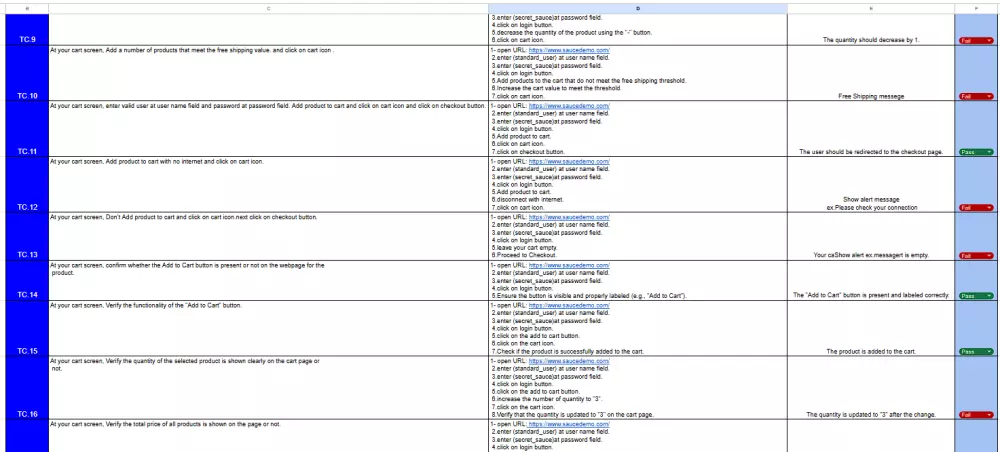Open the TC.11 Pass status dropdown
Screen dimensions: 1000x452
[x=976, y=152]
